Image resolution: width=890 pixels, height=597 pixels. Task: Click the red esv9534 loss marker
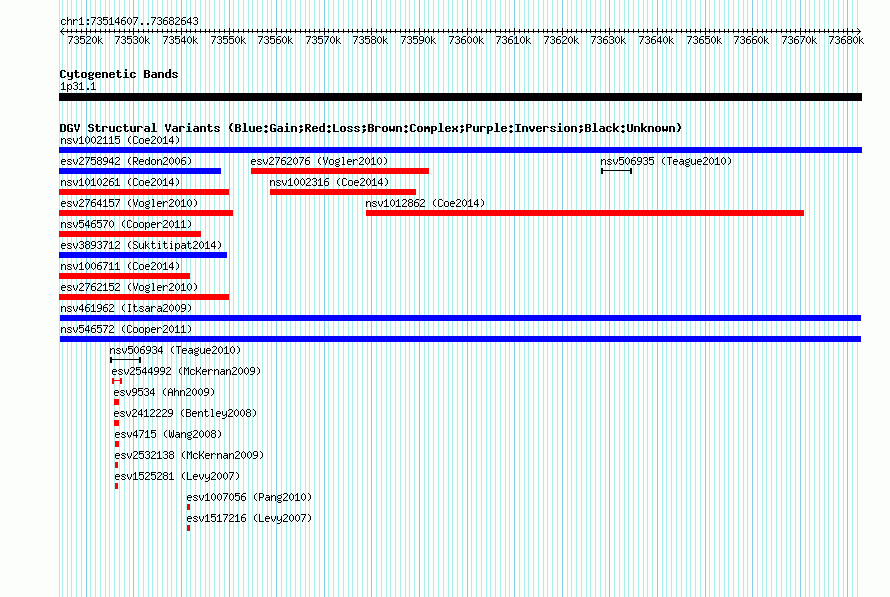pyautogui.click(x=116, y=402)
